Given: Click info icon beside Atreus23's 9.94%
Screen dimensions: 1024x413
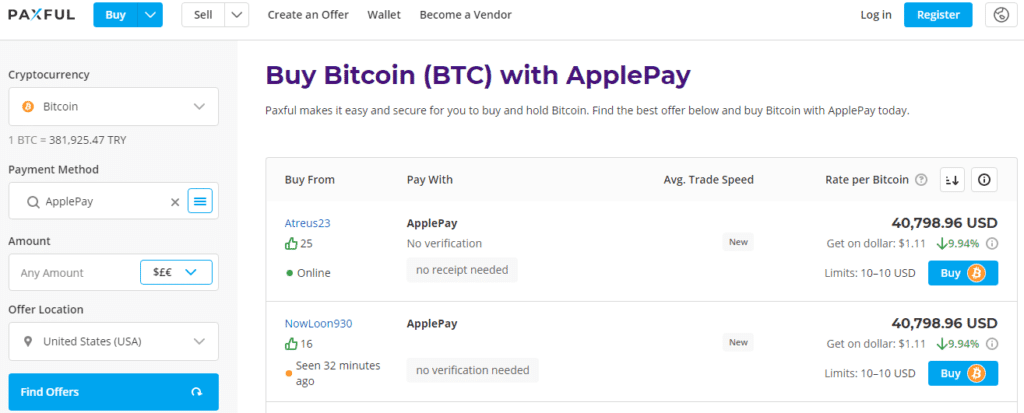Looking at the screenshot, I should [x=991, y=243].
